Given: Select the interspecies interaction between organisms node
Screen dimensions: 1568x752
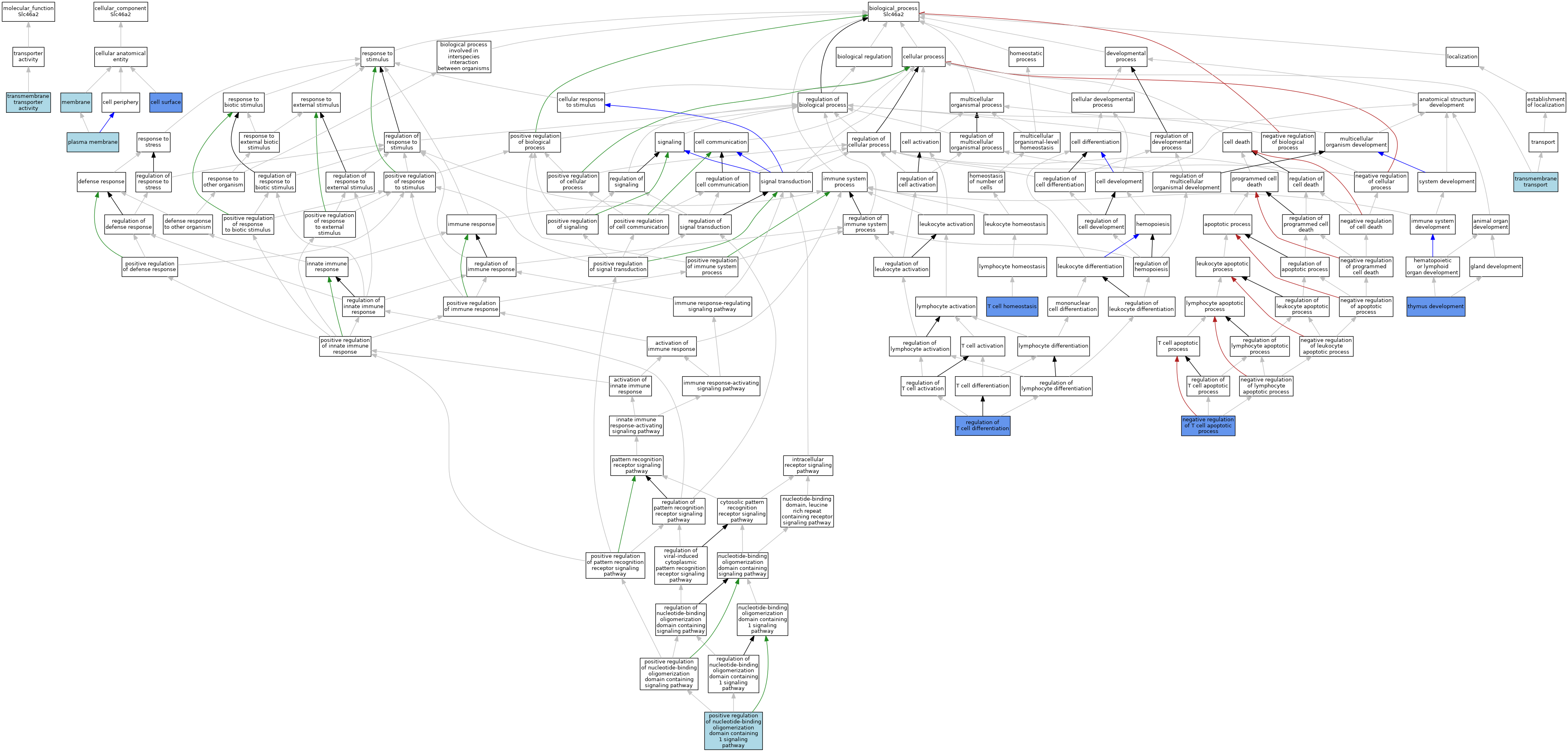Looking at the screenshot, I should (464, 57).
